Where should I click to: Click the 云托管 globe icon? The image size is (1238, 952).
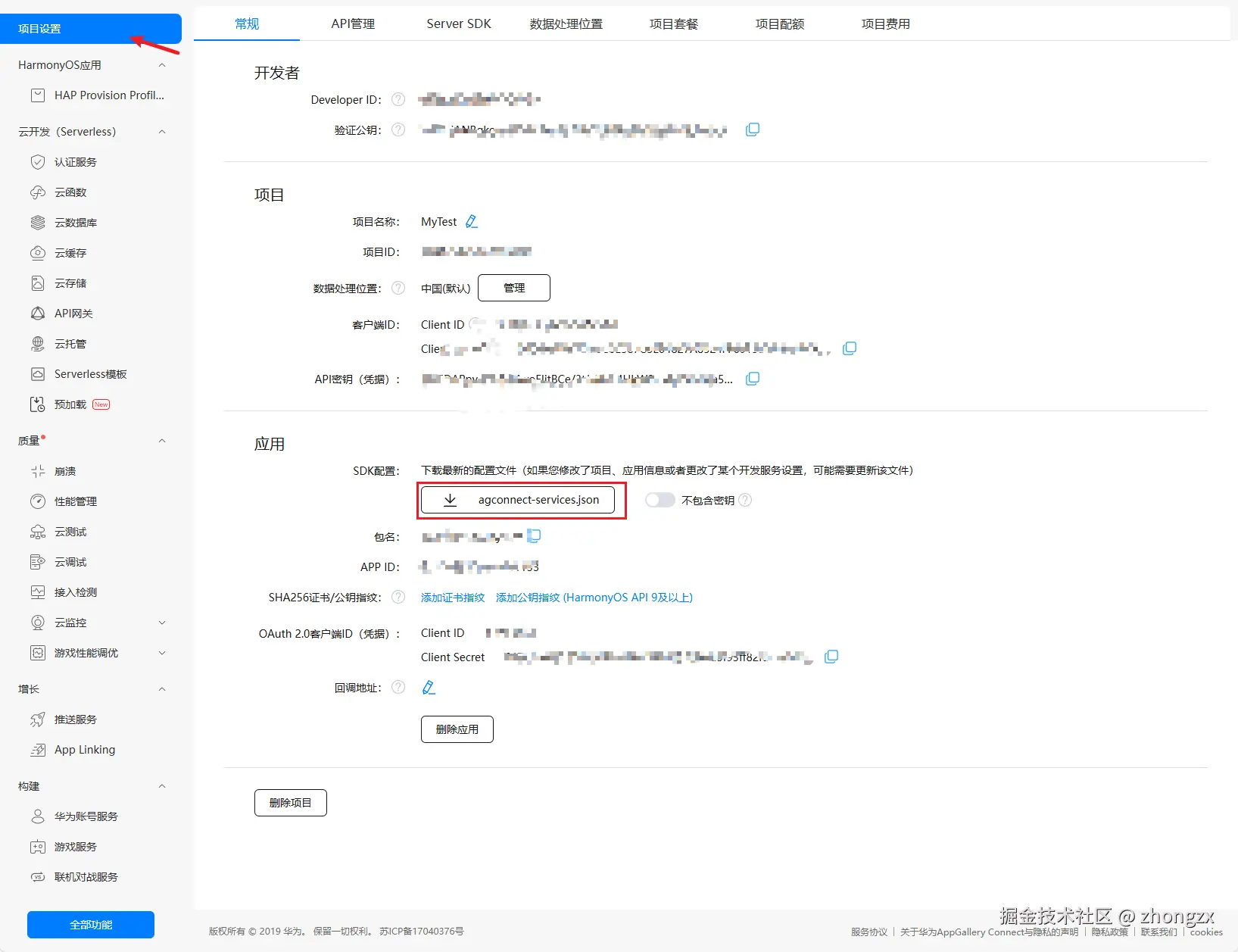click(x=38, y=344)
